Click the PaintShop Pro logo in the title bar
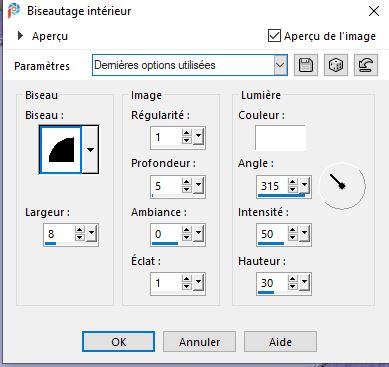The width and height of the screenshot is (389, 367). pos(14,11)
